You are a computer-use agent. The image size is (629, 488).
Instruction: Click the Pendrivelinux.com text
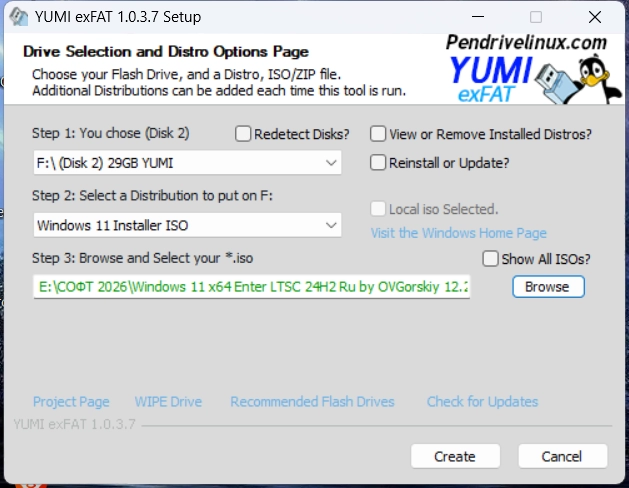526,43
